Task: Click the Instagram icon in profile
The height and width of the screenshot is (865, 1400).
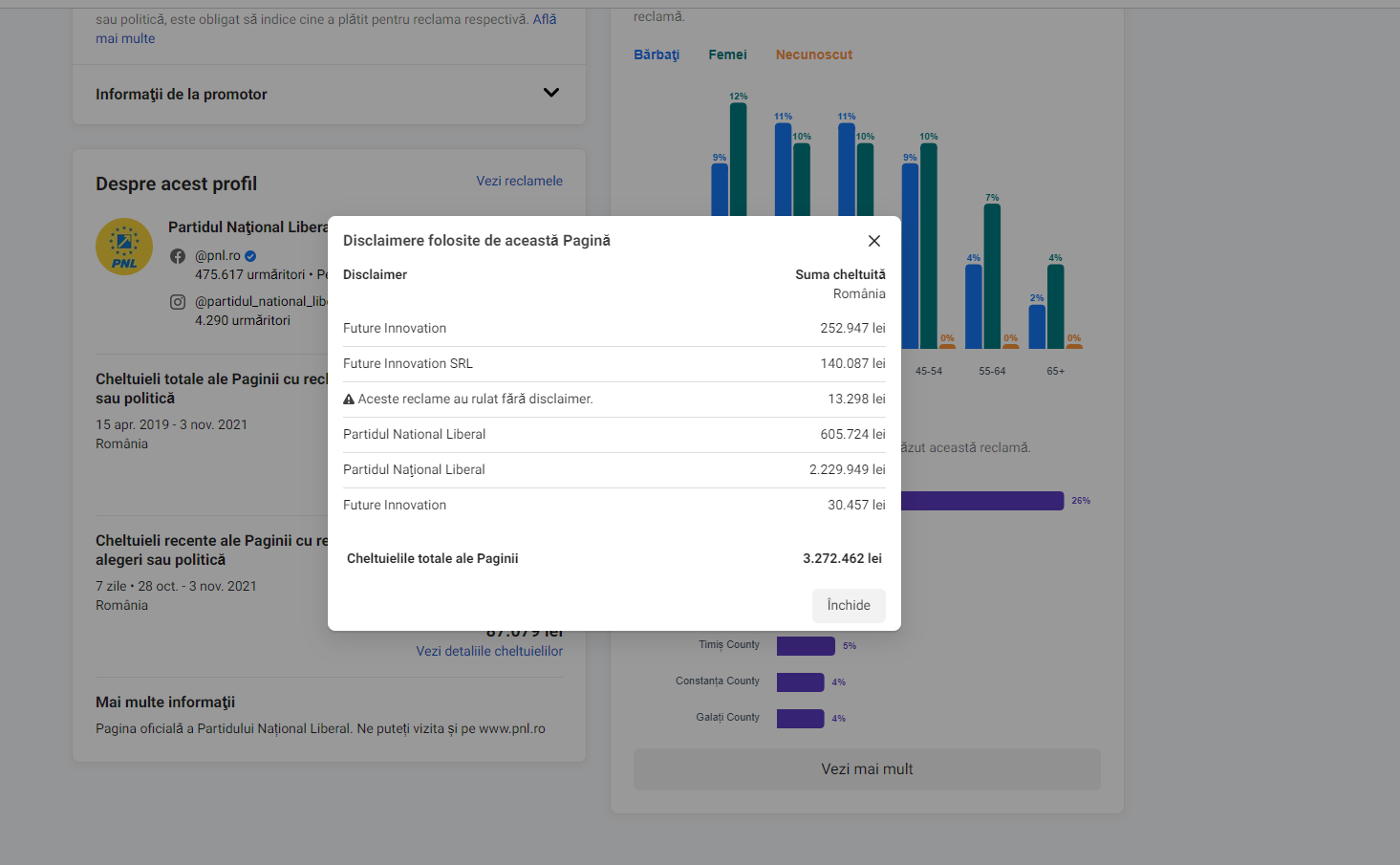Action: (178, 302)
